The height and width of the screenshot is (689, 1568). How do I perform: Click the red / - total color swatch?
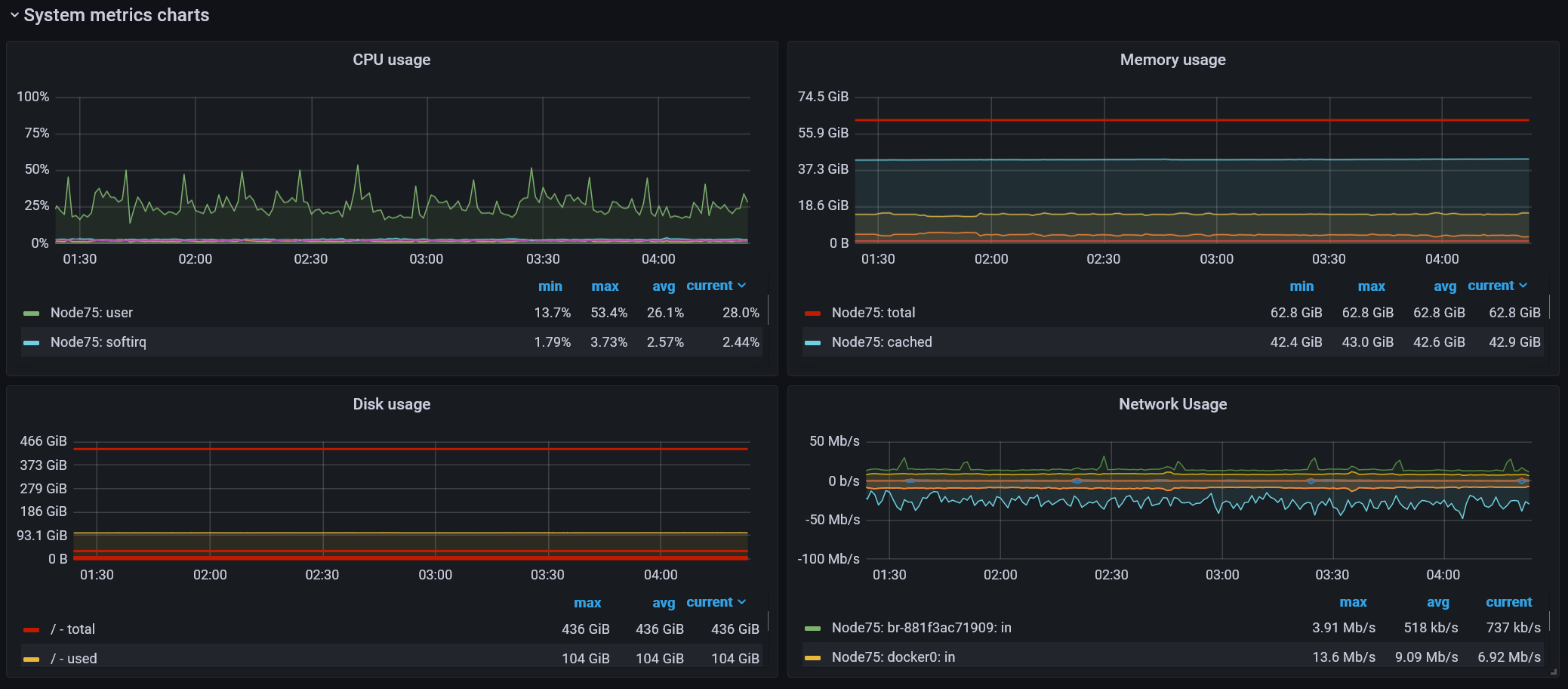(31, 629)
